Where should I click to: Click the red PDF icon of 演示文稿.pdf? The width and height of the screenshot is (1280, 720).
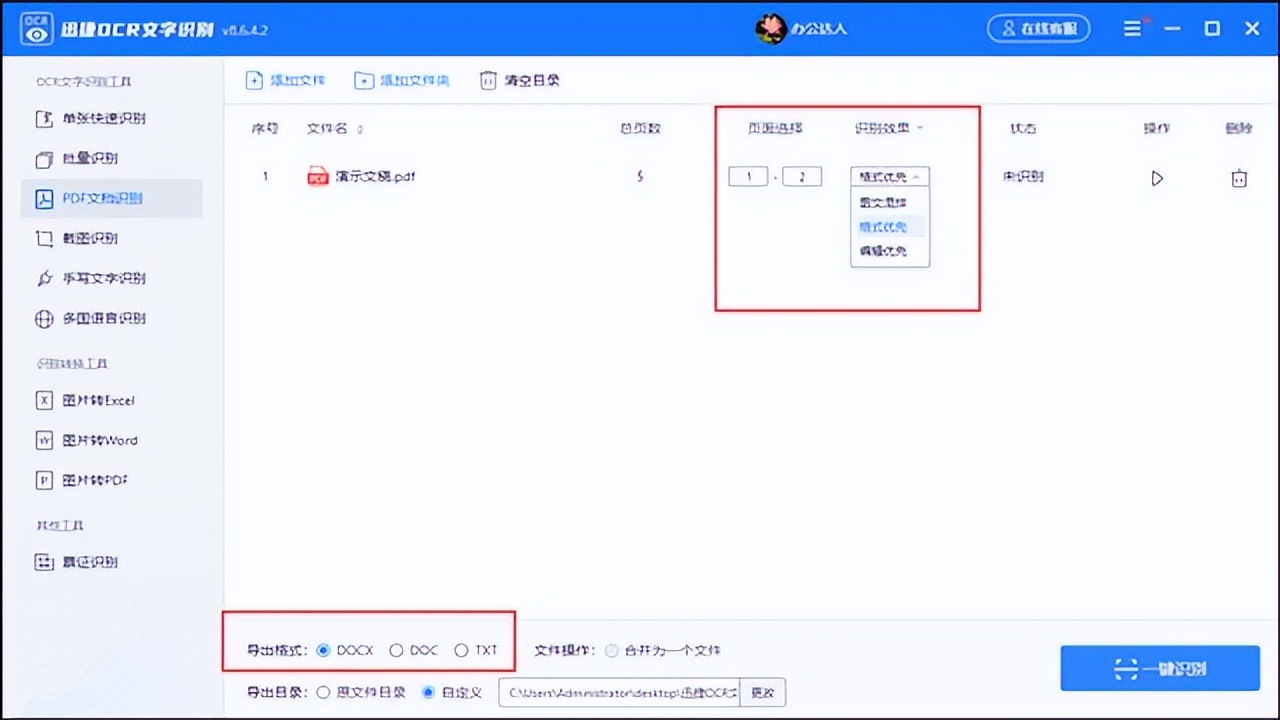point(318,177)
